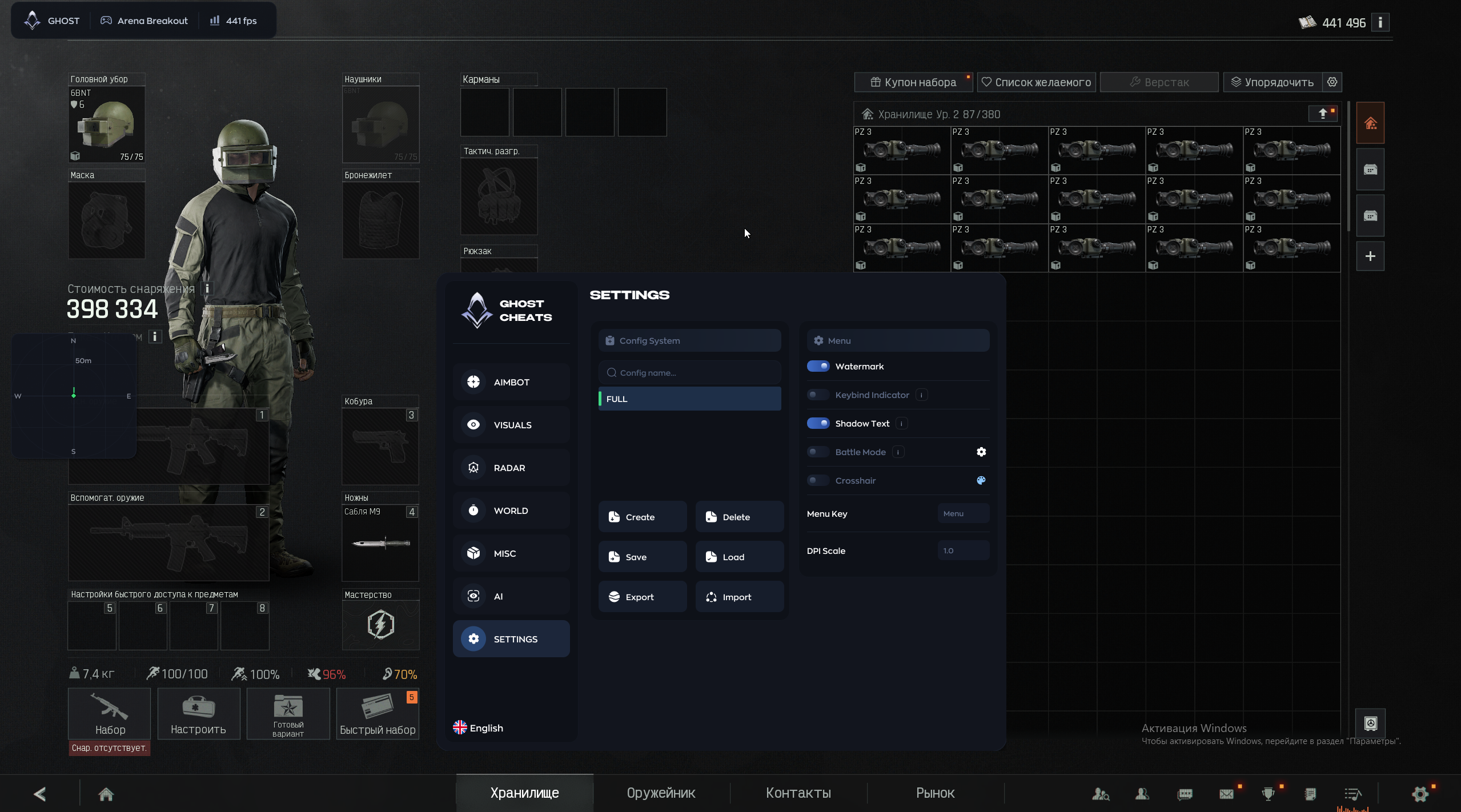1461x812 pixels.
Task: Click the back arrow in the bottom bar
Action: (40, 794)
